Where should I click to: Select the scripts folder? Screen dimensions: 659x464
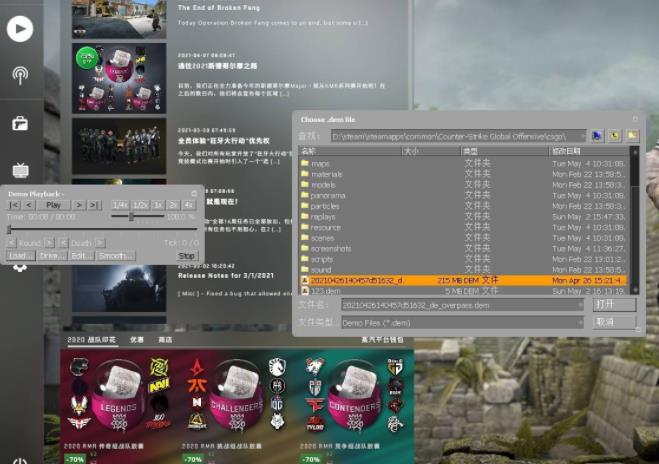pyautogui.click(x=464, y=259)
